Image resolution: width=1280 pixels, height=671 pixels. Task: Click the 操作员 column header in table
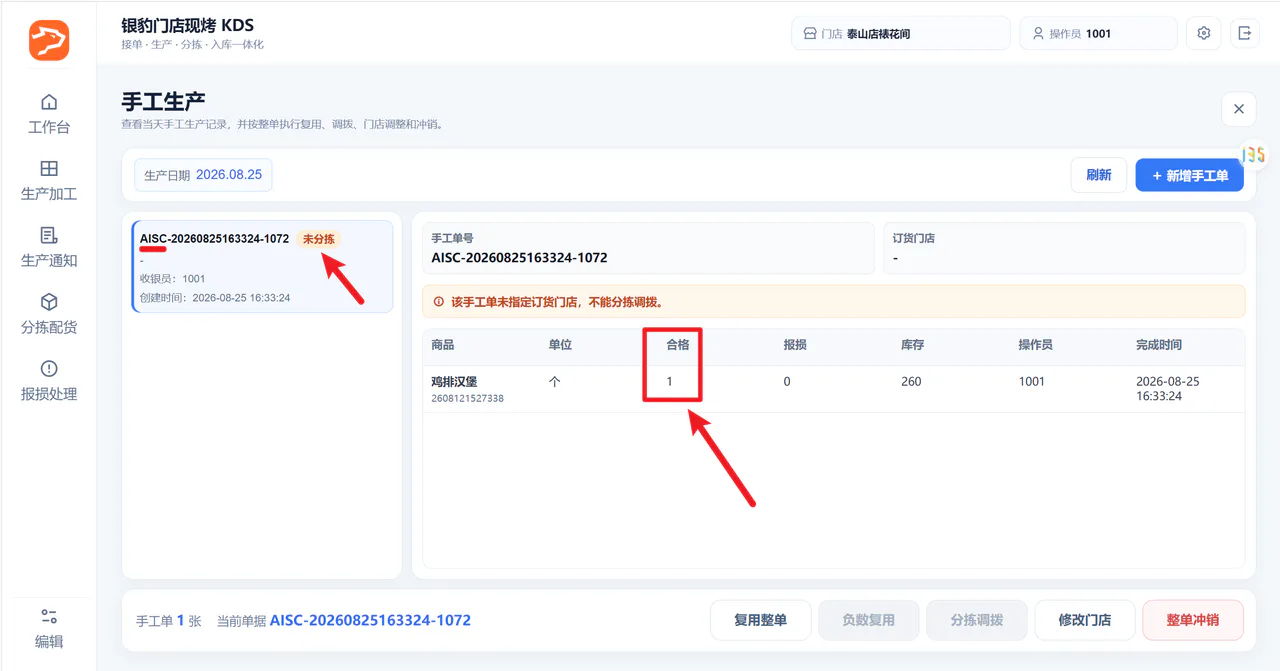1035,345
